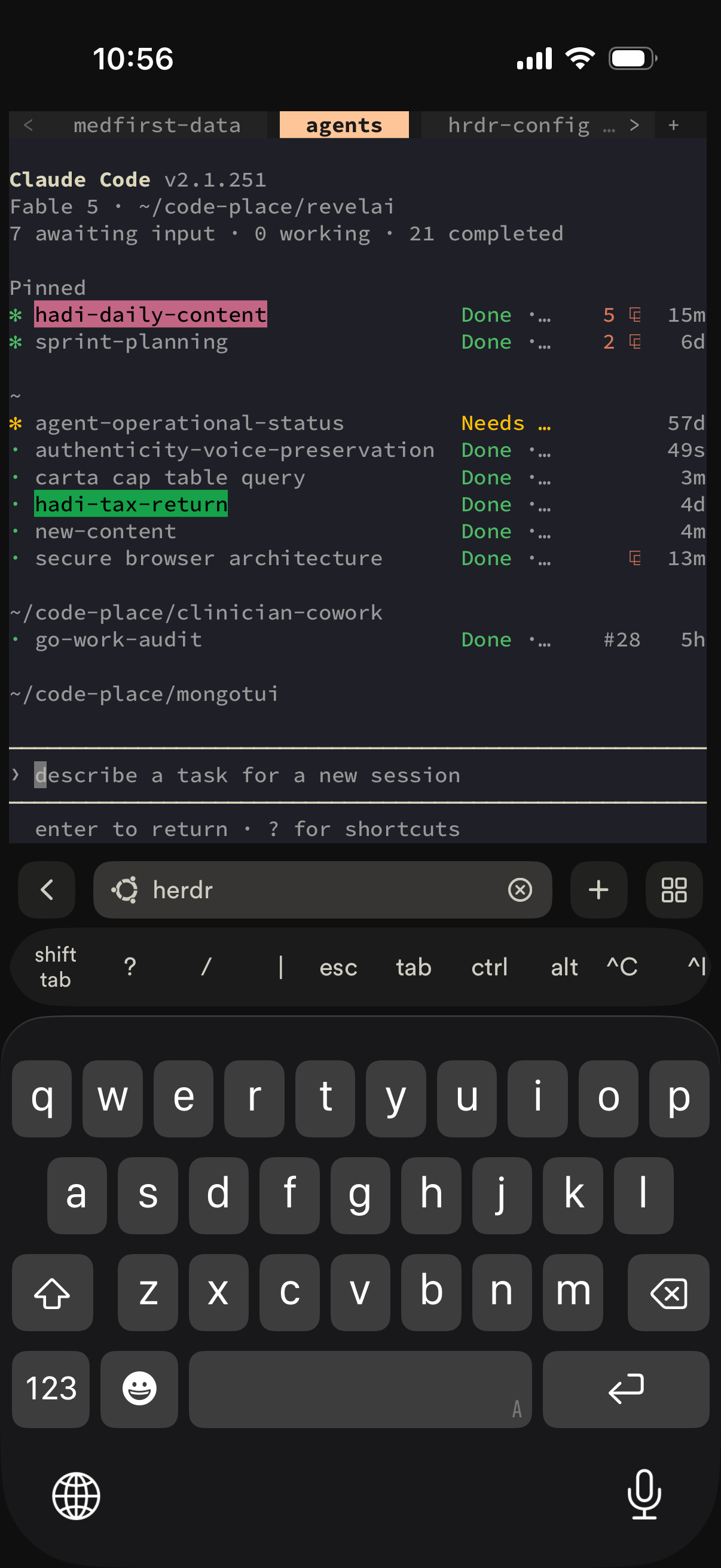Click the #28 label on go-work-audit
The height and width of the screenshot is (1568, 721).
pos(622,639)
